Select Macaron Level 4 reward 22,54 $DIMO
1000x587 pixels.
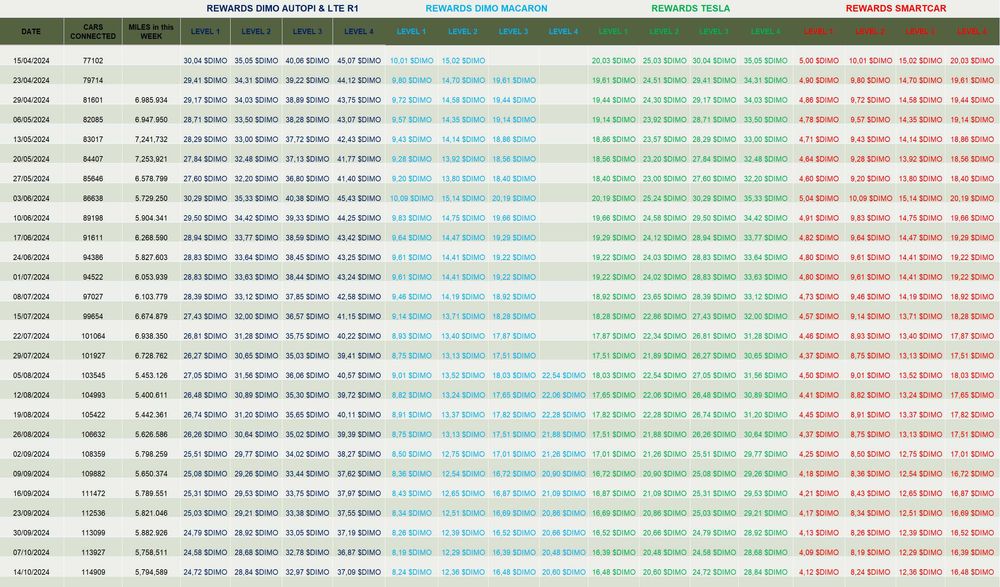(564, 376)
